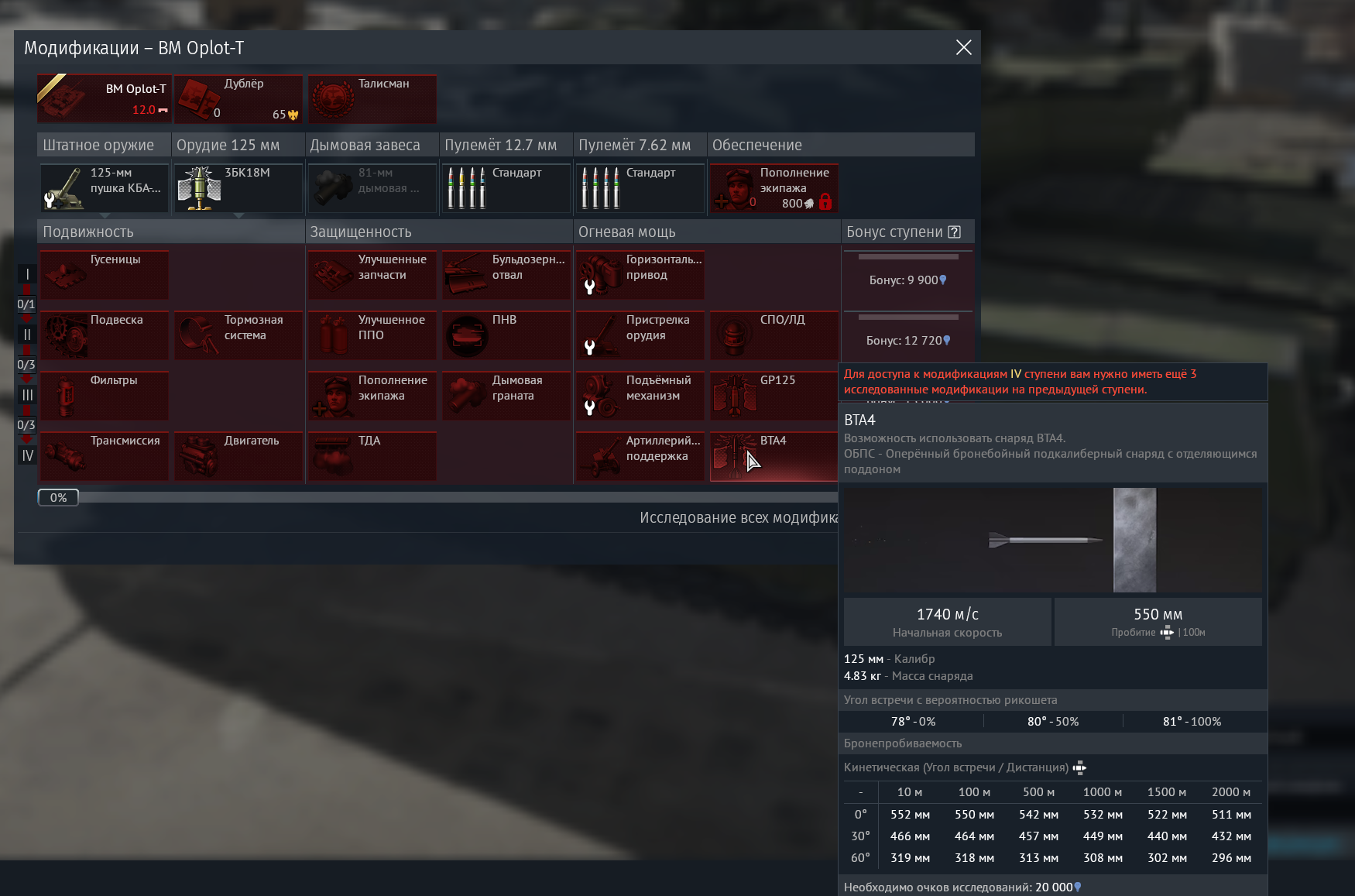Select the Артиллерийская поддержка modification

640,455
